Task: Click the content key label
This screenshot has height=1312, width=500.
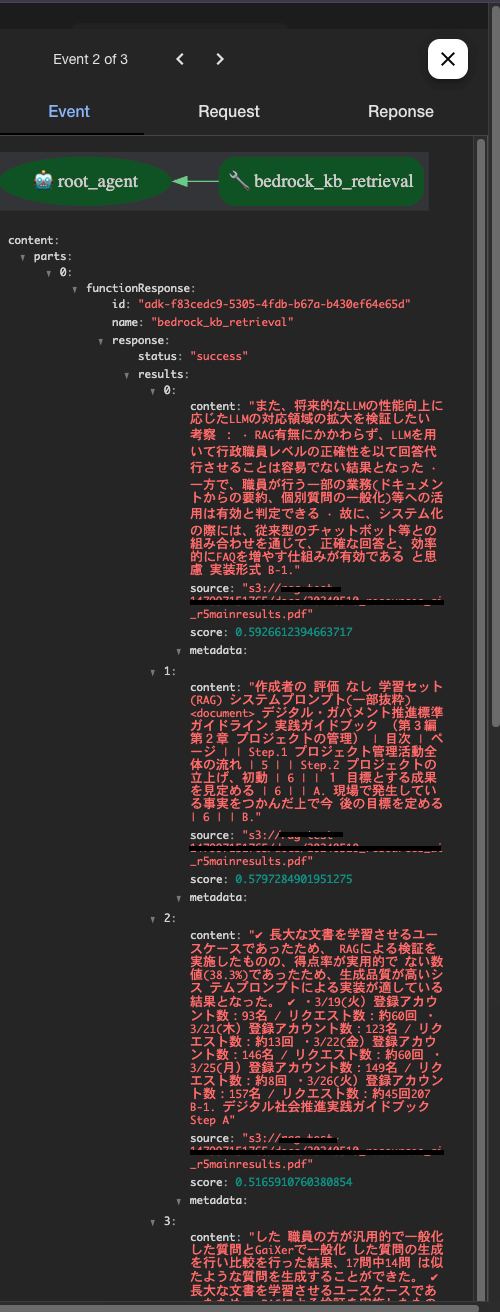Action: point(33,240)
